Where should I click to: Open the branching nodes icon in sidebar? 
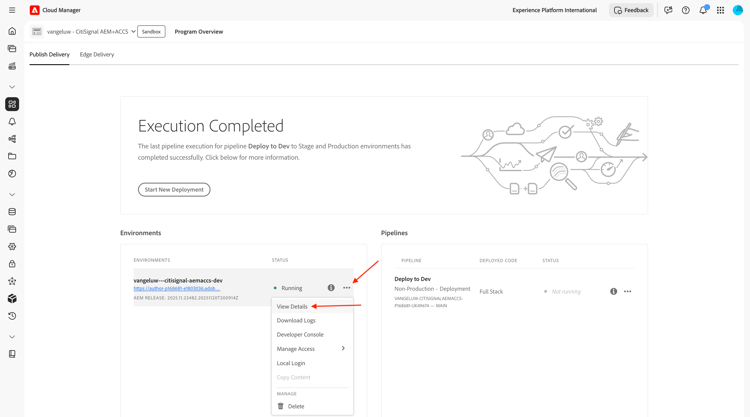click(12, 139)
